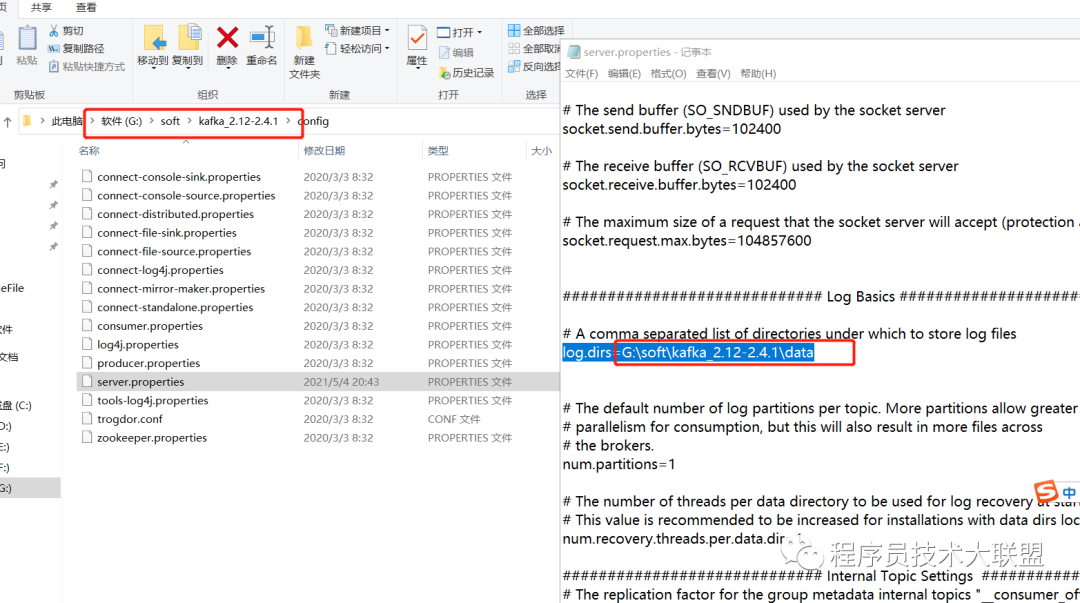Select connect-mirror-maker.properties file
This screenshot has width=1080, height=603.
(x=180, y=289)
